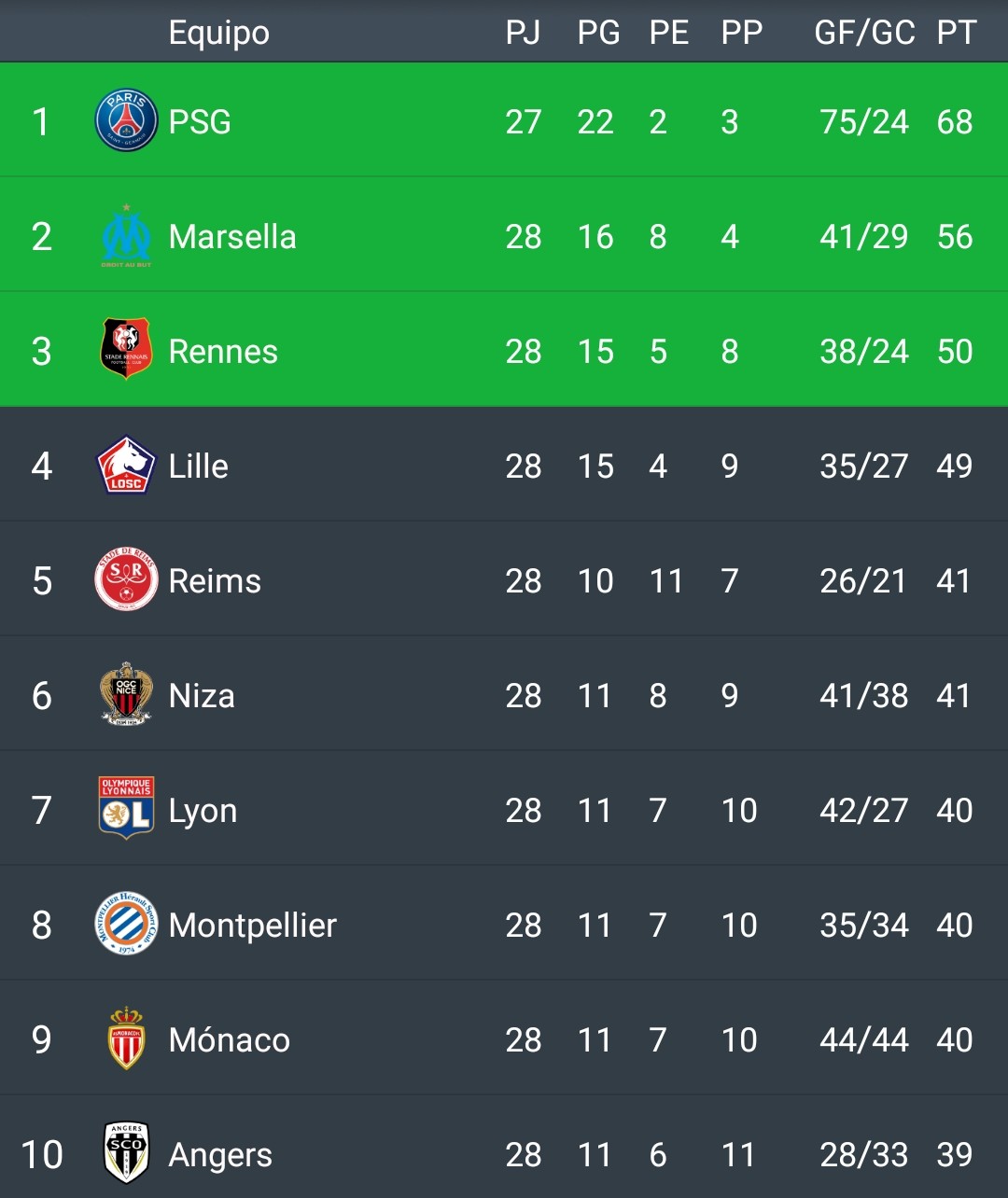Select the Rennes club badge

click(x=126, y=351)
